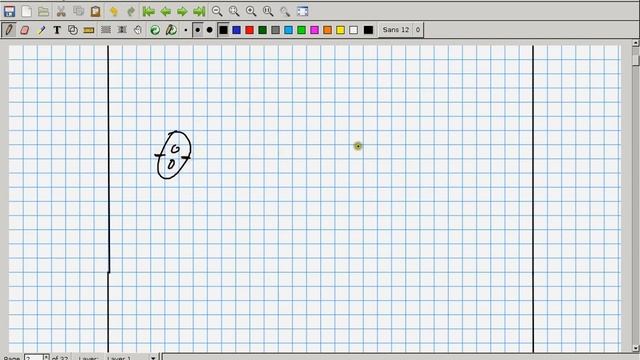Go to the next page
Screen dimensions: 640x360
[182, 11]
